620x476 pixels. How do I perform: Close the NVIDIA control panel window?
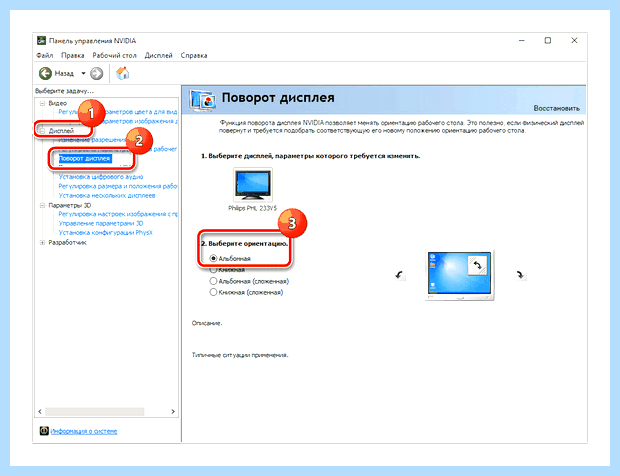point(574,40)
